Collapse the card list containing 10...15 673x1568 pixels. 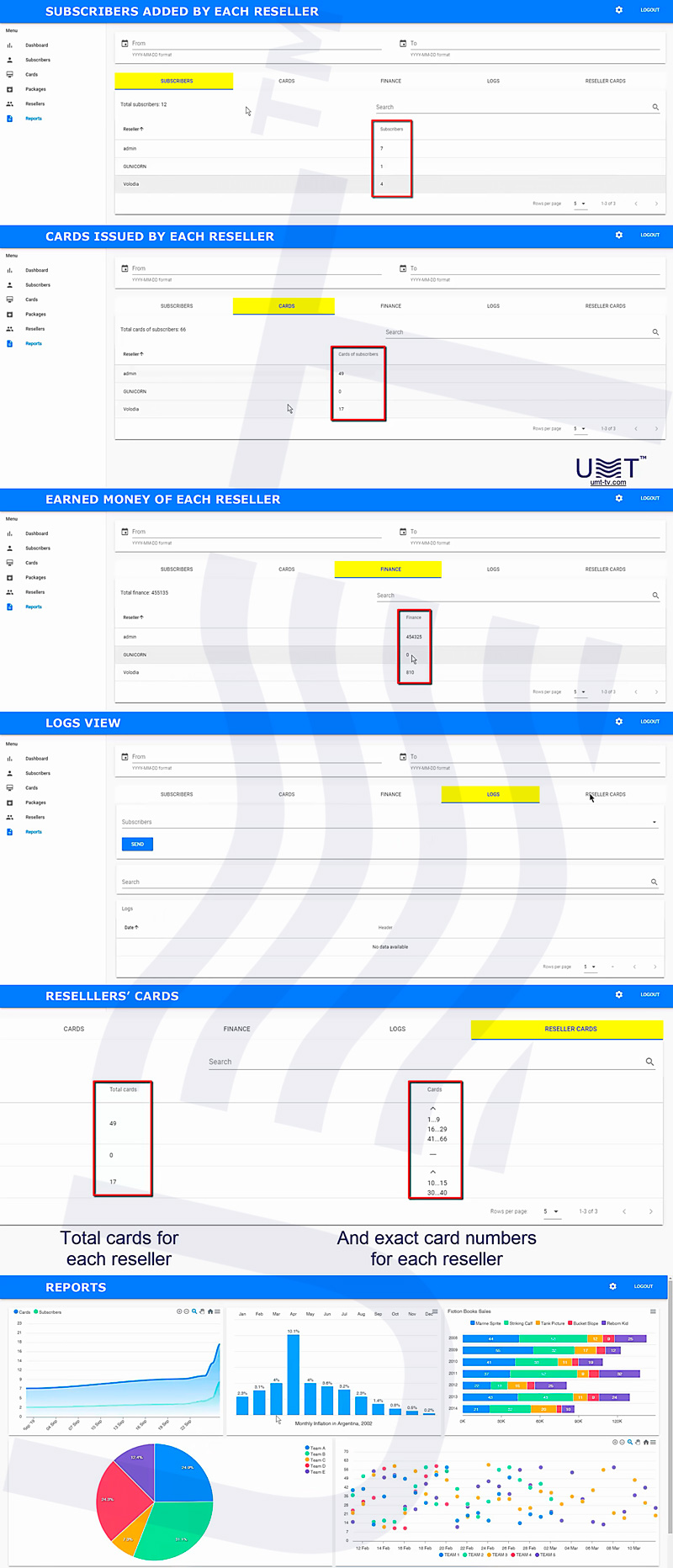coord(433,1172)
